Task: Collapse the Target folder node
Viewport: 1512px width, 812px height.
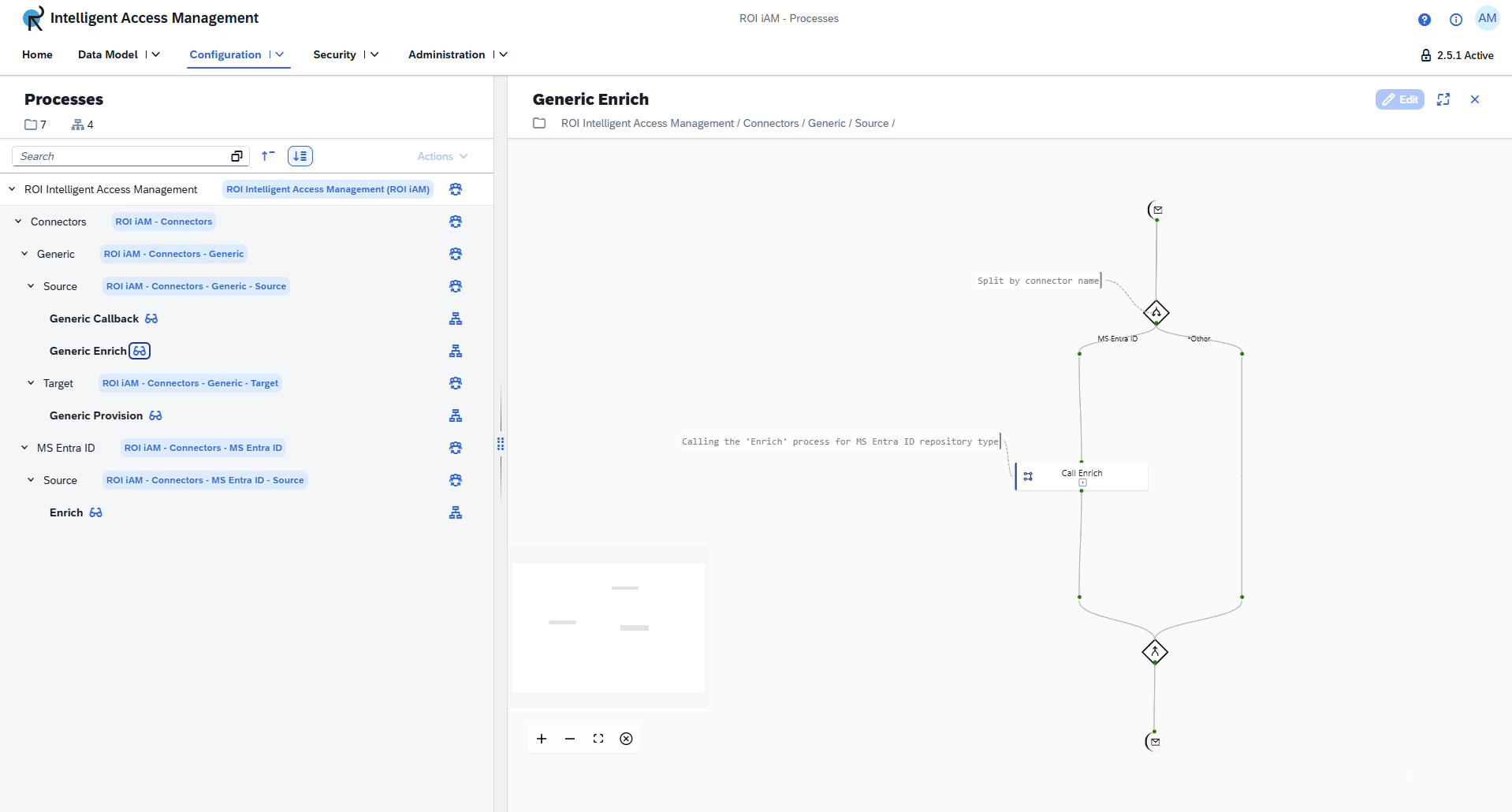Action: tap(31, 383)
